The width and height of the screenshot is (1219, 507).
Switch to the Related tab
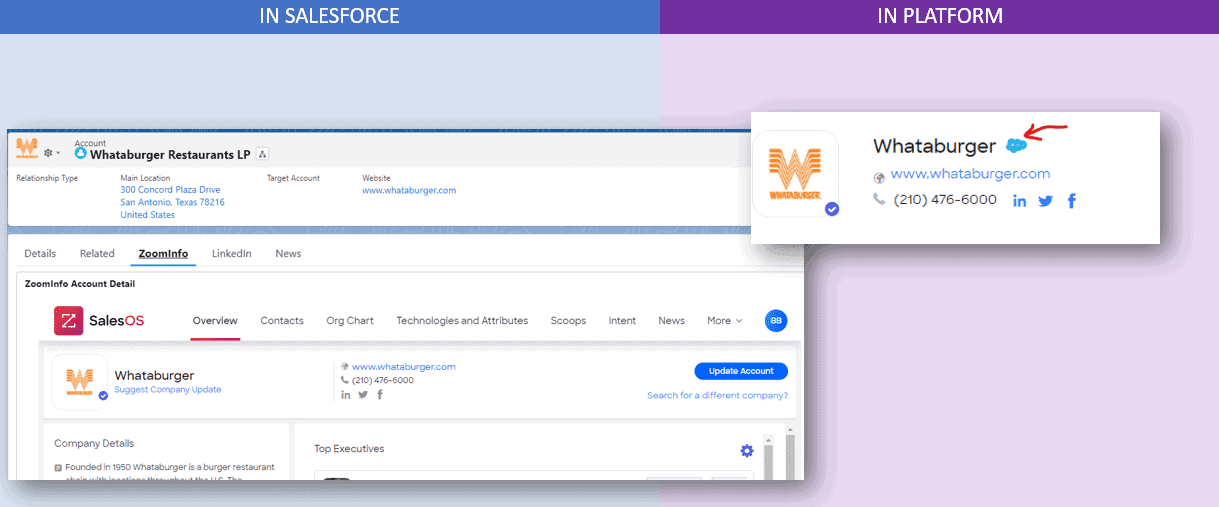[x=97, y=254]
